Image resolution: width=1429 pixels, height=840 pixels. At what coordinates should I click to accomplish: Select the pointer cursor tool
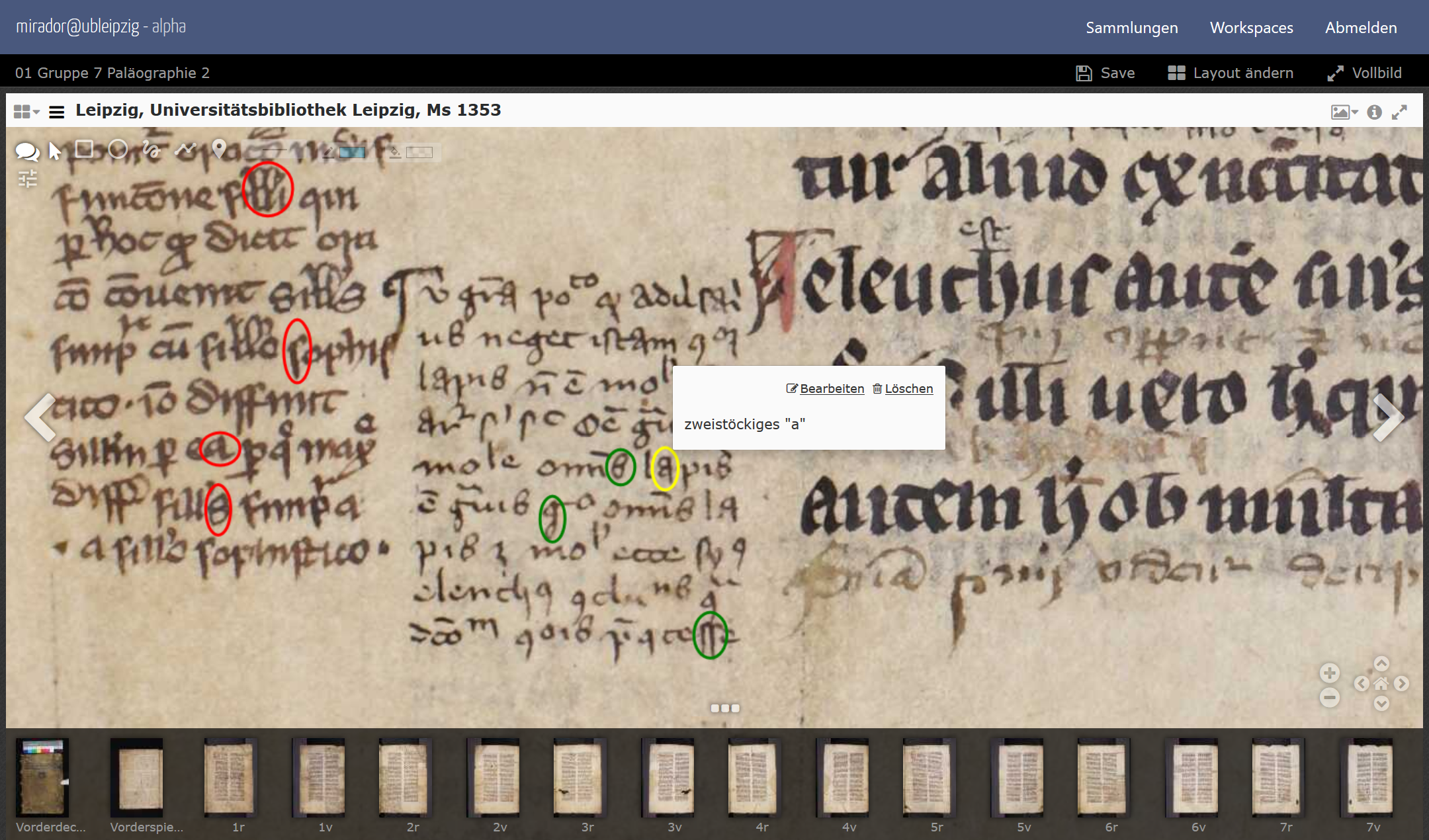pos(55,151)
